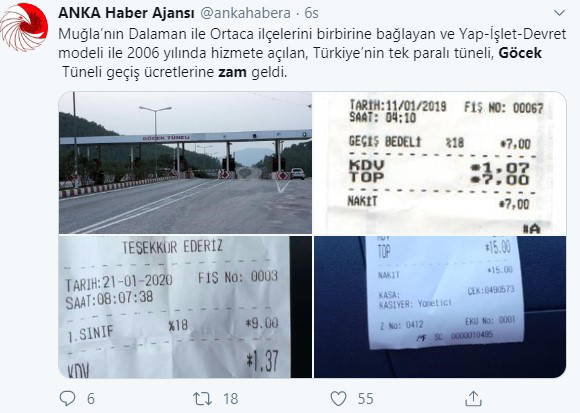580x413 pixels.
Task: Like the tweet with the heart icon
Action: [338, 399]
